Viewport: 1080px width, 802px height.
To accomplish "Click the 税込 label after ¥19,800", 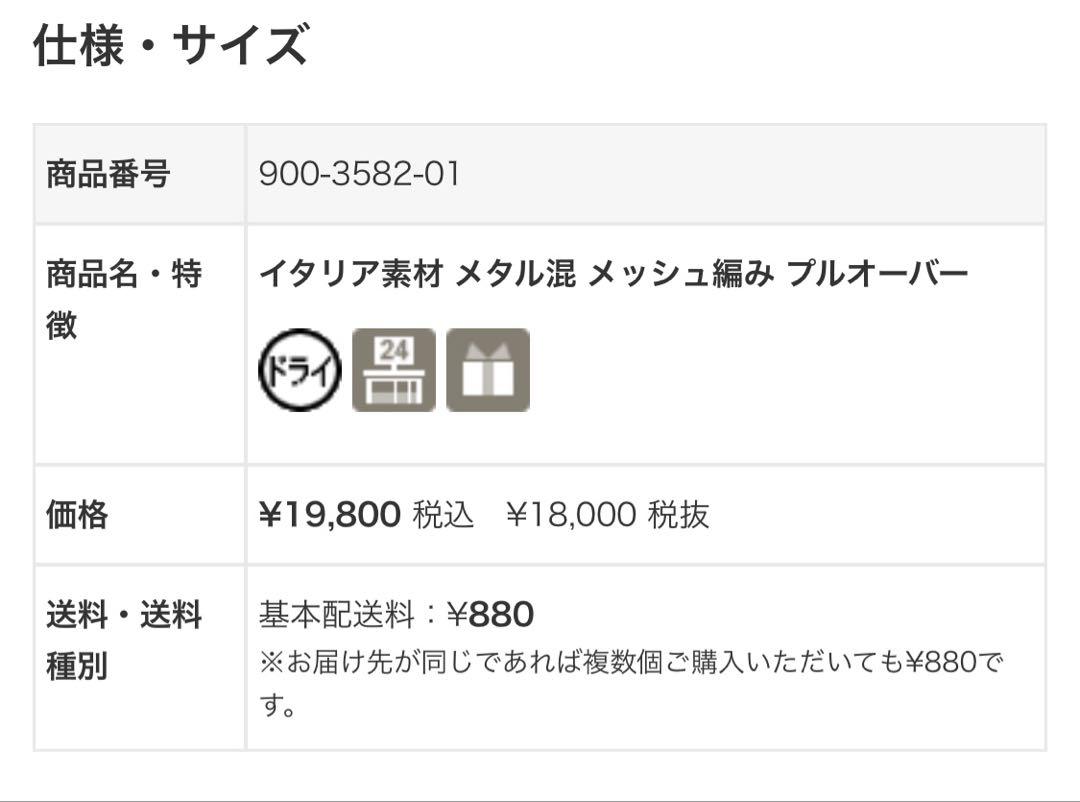I will tap(443, 515).
